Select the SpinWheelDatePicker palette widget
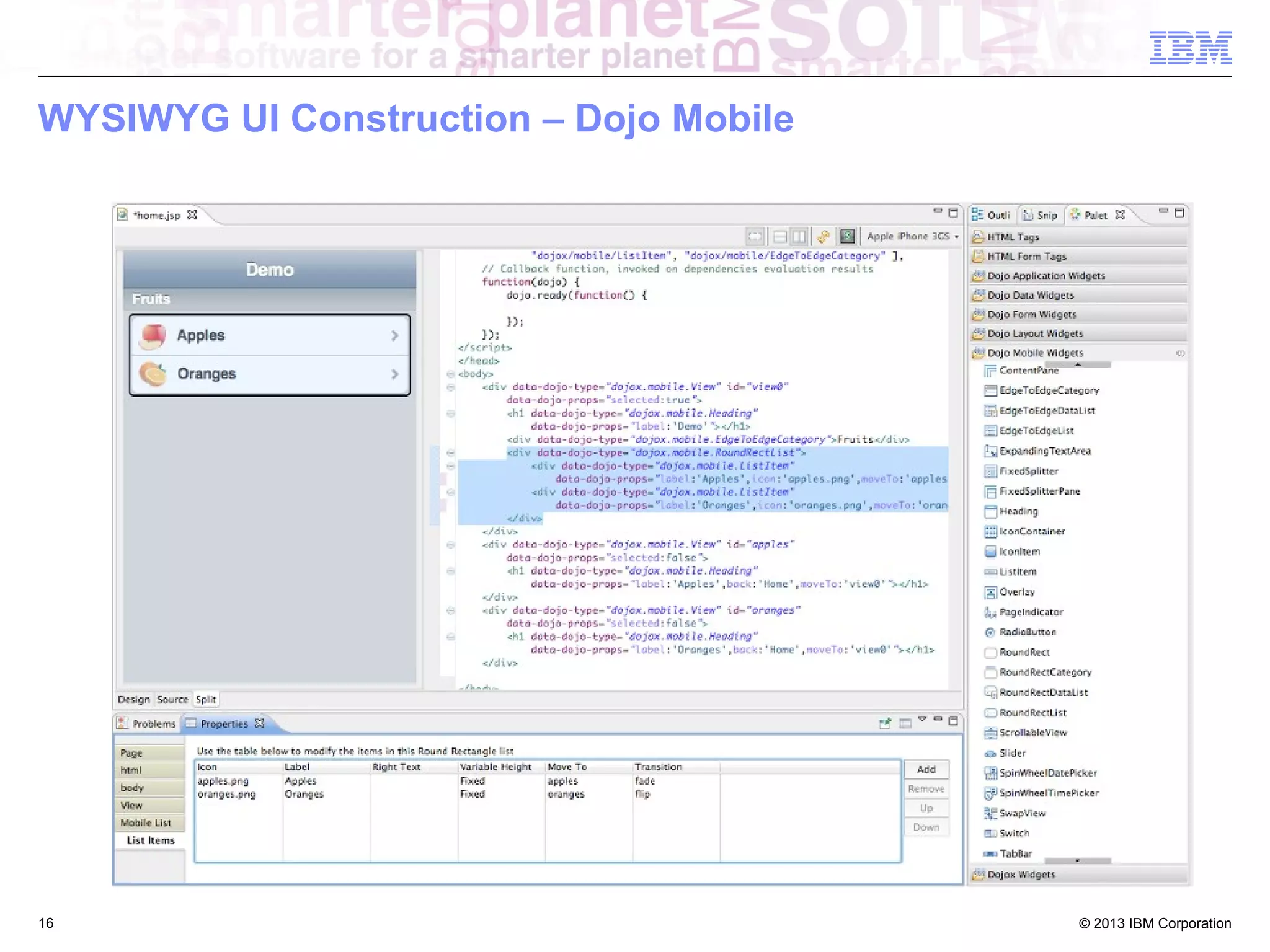1270x952 pixels. [x=1041, y=773]
